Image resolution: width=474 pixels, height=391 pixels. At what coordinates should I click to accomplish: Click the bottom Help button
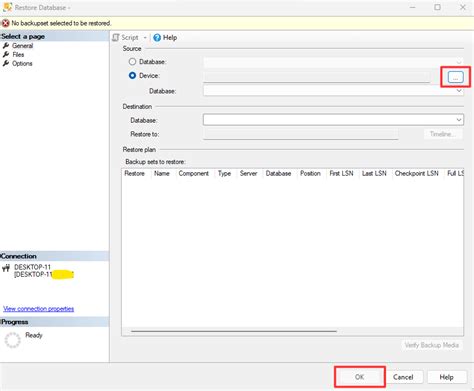(x=446, y=377)
